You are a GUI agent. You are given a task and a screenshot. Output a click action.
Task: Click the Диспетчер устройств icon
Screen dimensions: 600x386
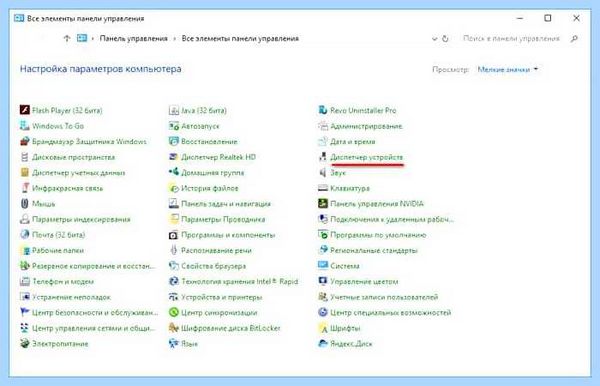pyautogui.click(x=323, y=157)
